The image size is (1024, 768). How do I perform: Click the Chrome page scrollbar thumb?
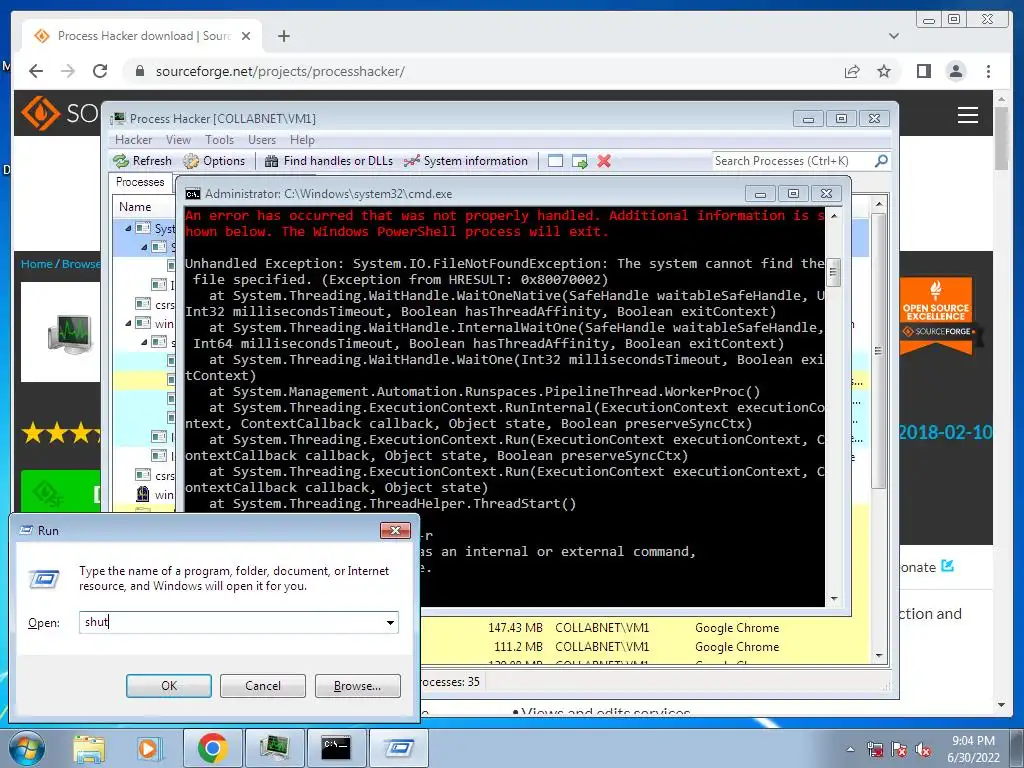1001,138
